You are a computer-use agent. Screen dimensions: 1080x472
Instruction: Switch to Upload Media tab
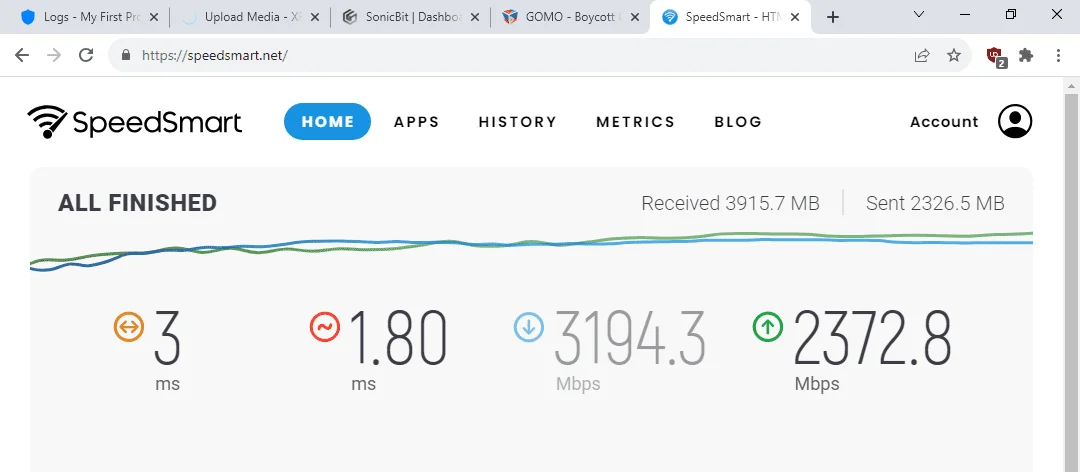[249, 17]
